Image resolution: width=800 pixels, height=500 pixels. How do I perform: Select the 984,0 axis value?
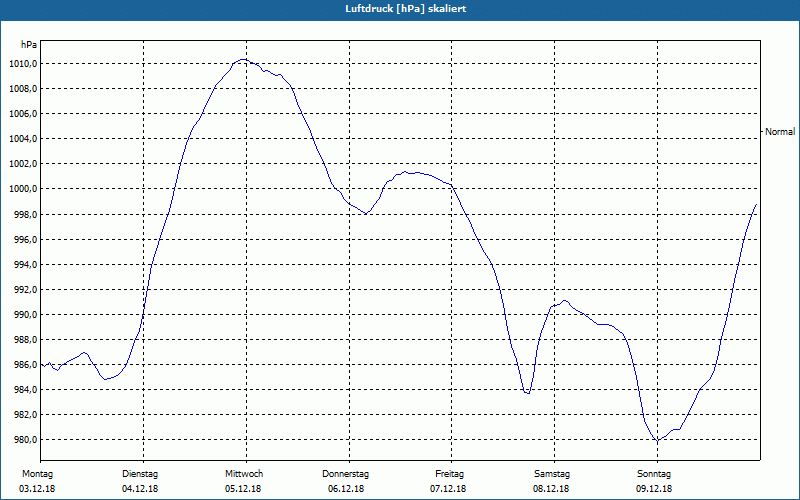25,389
